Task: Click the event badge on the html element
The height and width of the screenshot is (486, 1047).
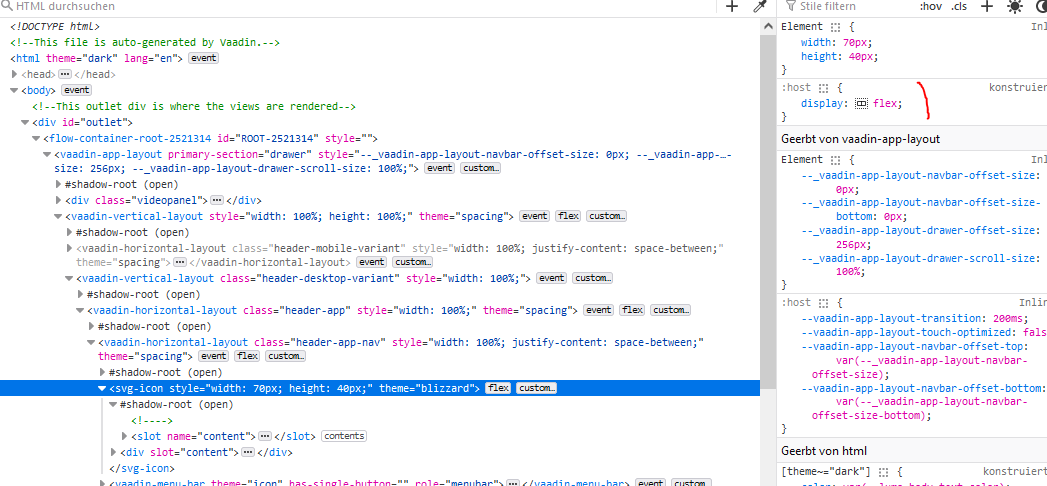Action: coord(204,58)
